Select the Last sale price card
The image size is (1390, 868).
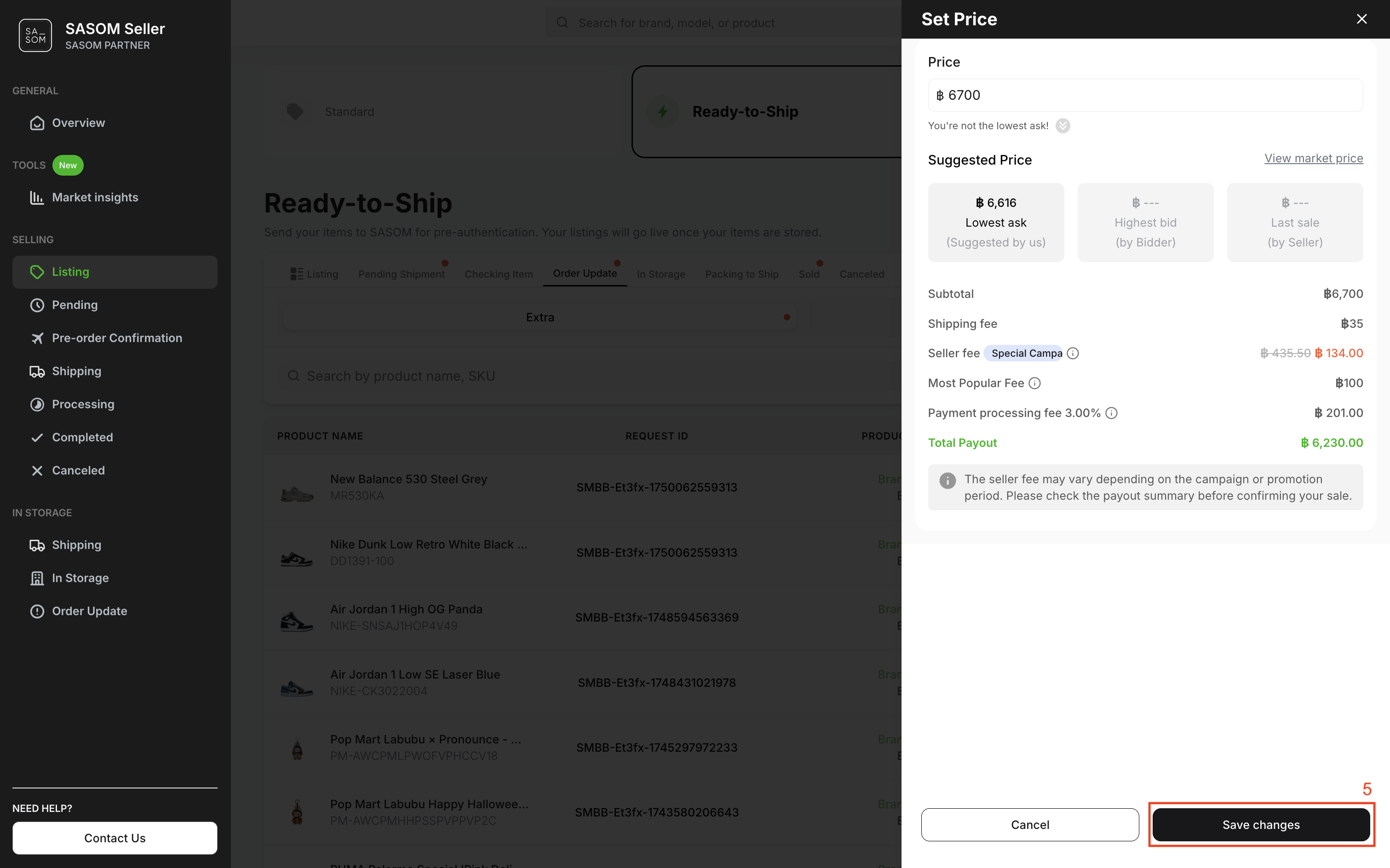click(x=1295, y=222)
